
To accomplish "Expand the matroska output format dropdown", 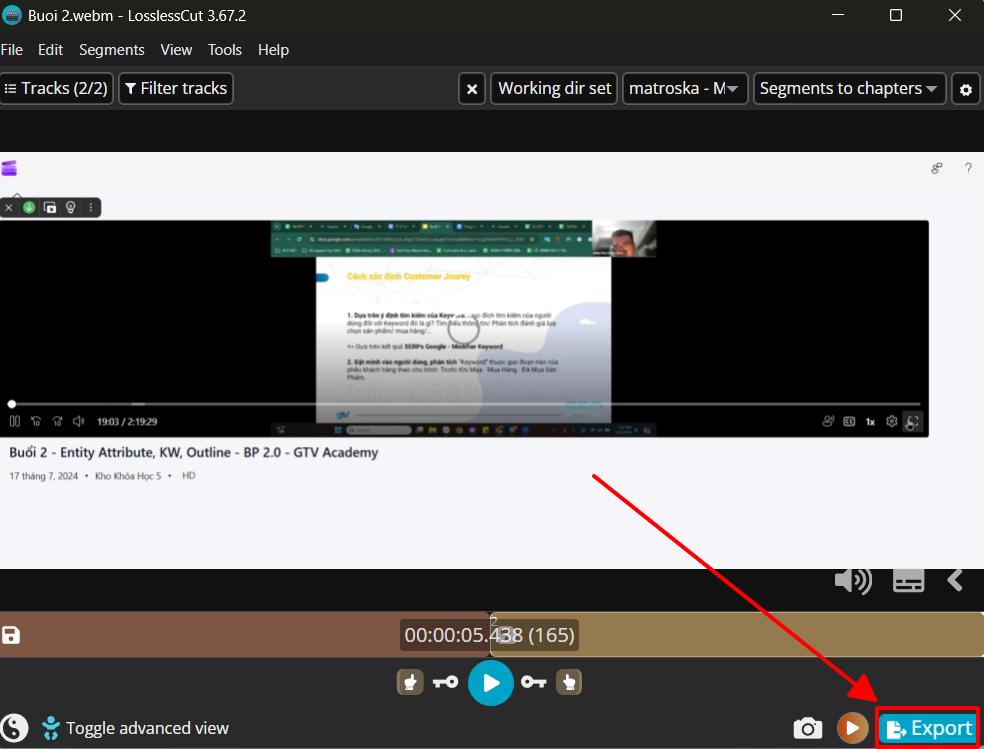I will pyautogui.click(x=685, y=88).
